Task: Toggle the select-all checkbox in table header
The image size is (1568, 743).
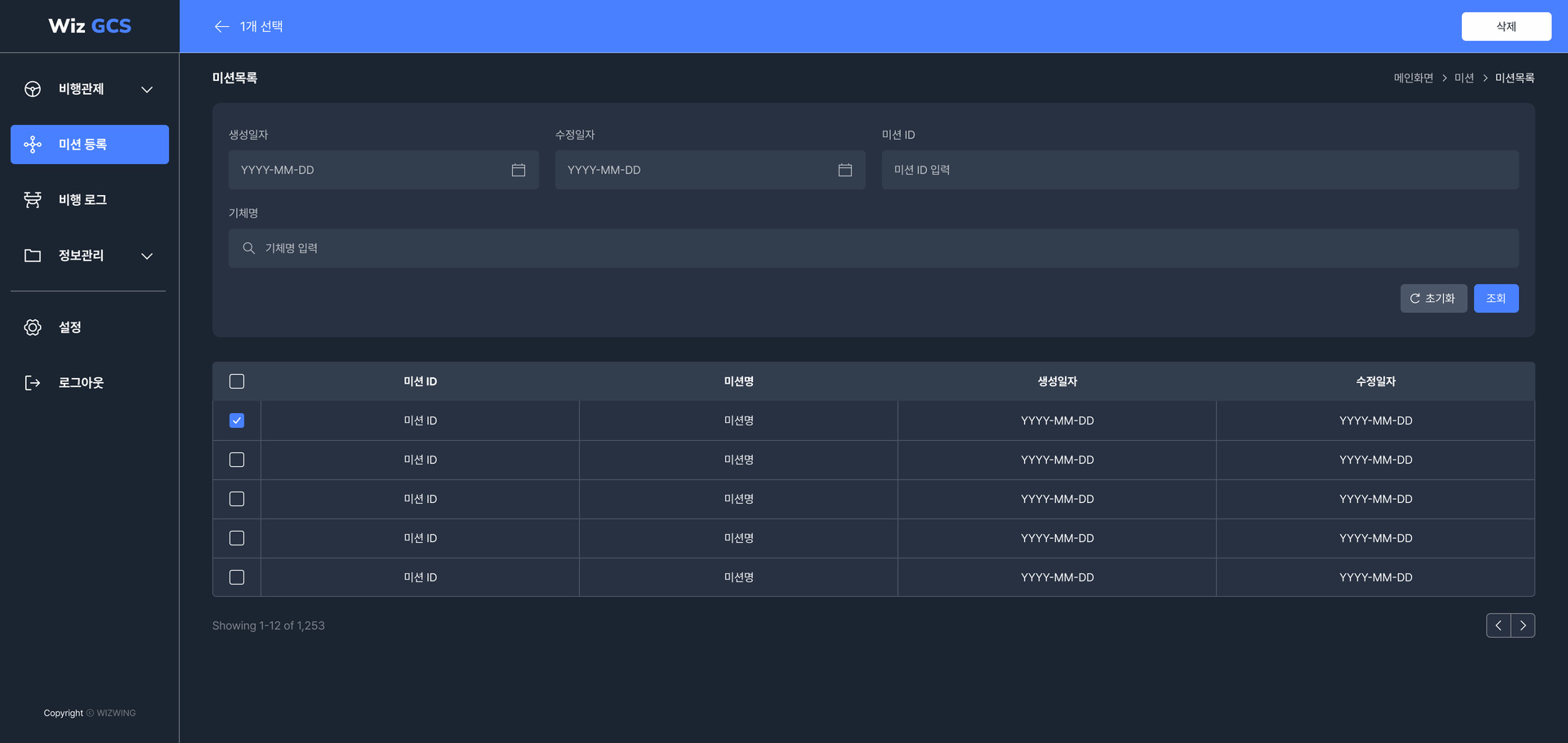Action: tap(237, 381)
